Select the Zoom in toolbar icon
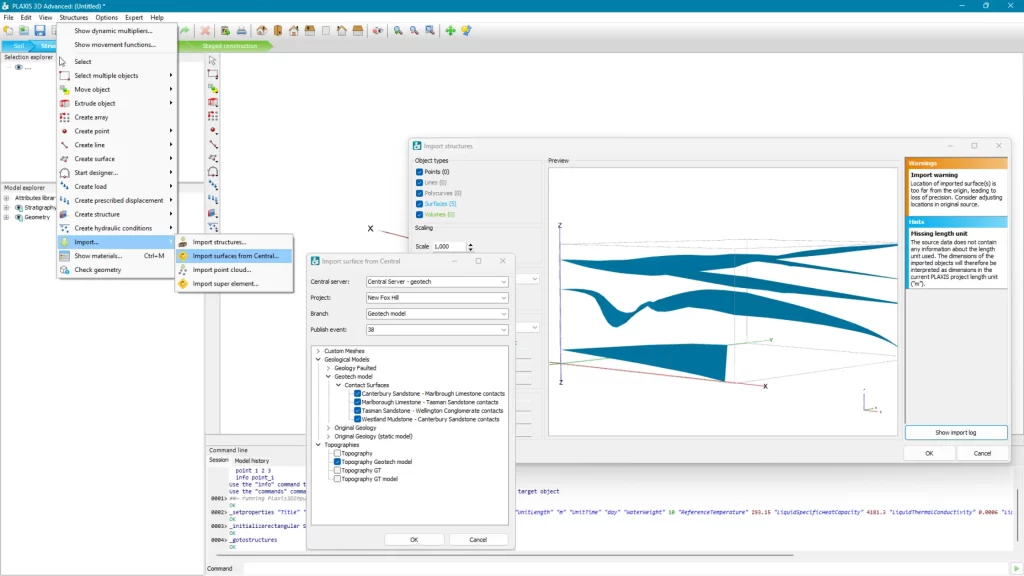Image resolution: width=1024 pixels, height=576 pixels. click(398, 31)
